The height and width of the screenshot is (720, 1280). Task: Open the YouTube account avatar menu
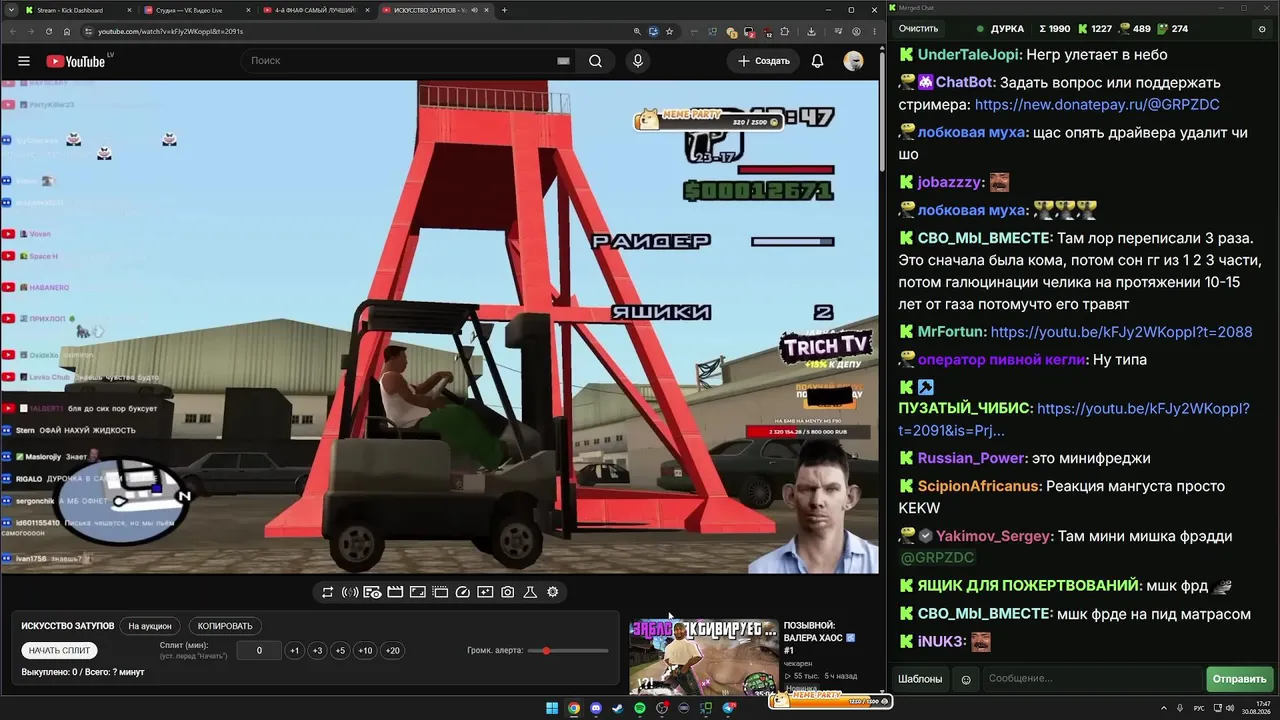[x=853, y=61]
